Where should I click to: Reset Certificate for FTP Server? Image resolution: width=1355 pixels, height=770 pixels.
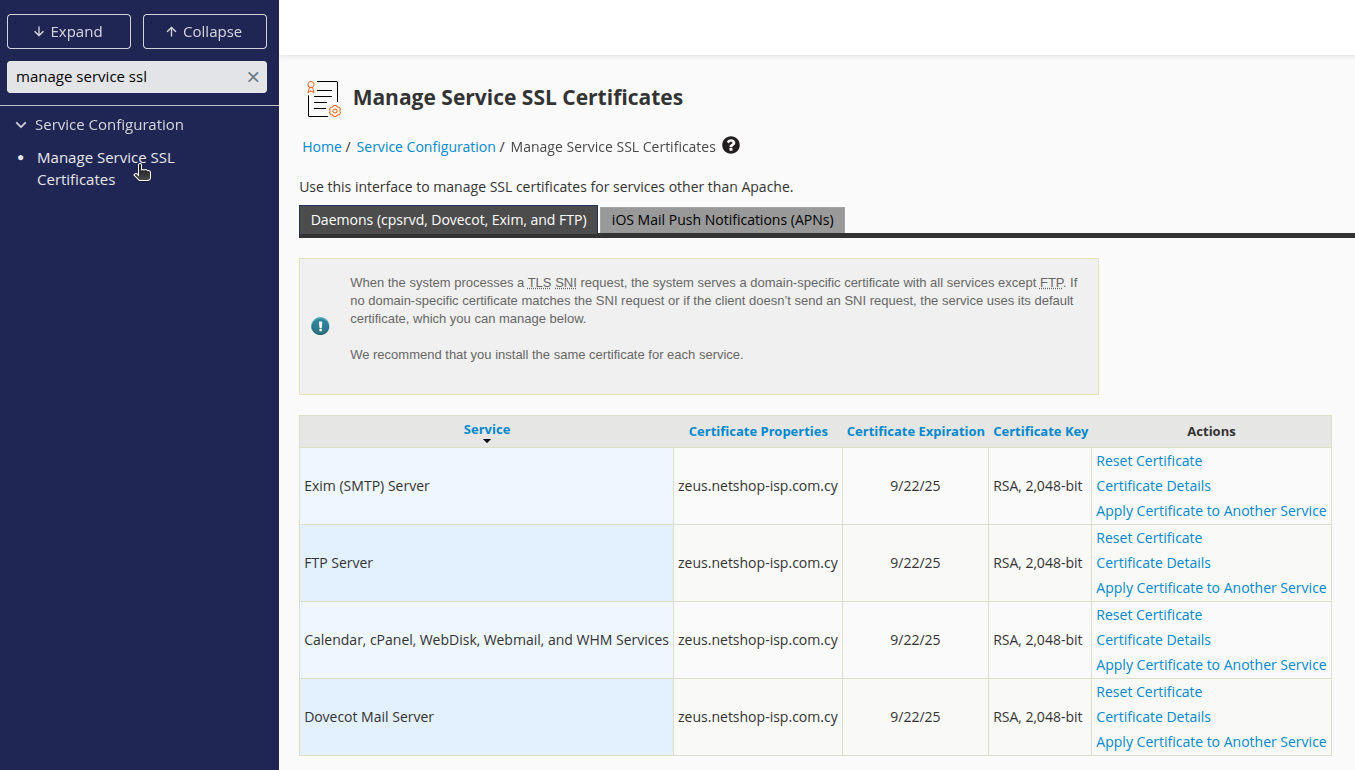pos(1149,538)
